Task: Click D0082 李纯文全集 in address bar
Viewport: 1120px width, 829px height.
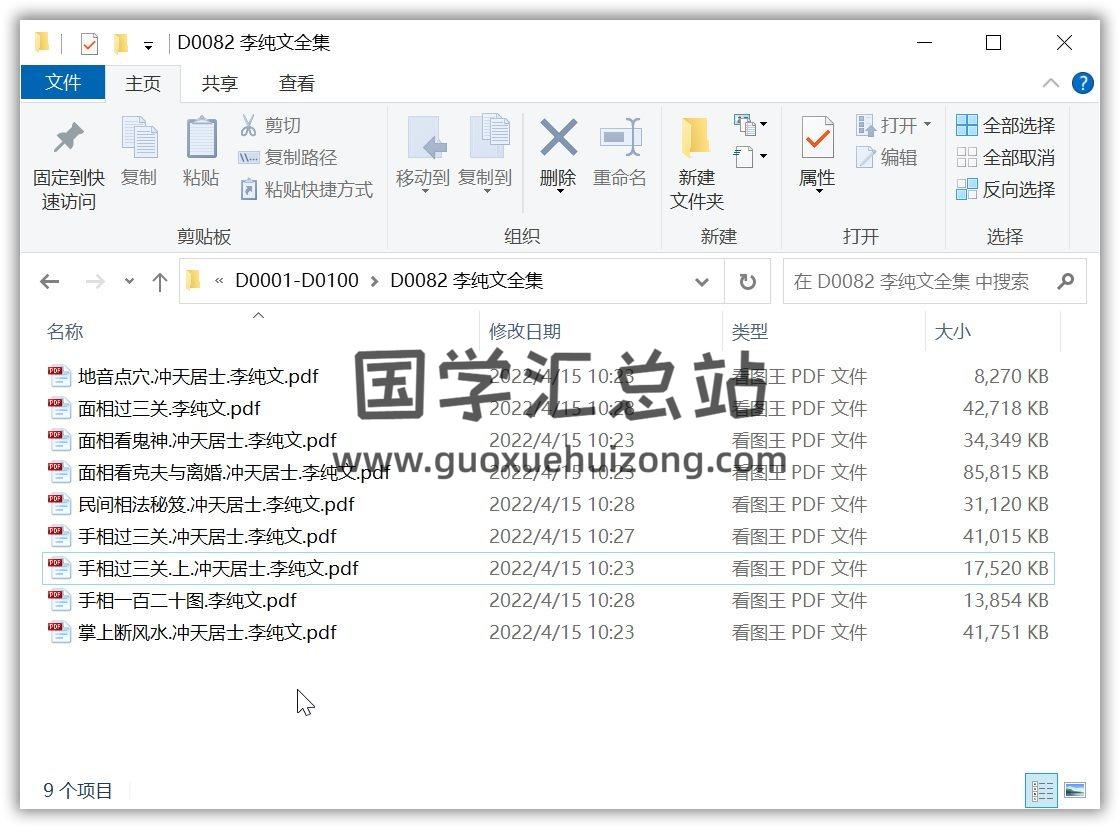Action: (466, 281)
